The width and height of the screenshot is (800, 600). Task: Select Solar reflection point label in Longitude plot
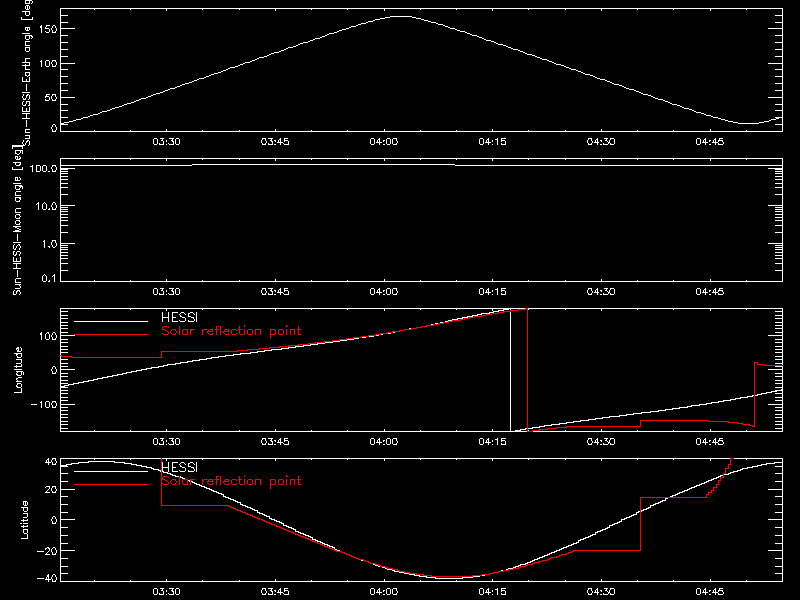[x=231, y=331]
